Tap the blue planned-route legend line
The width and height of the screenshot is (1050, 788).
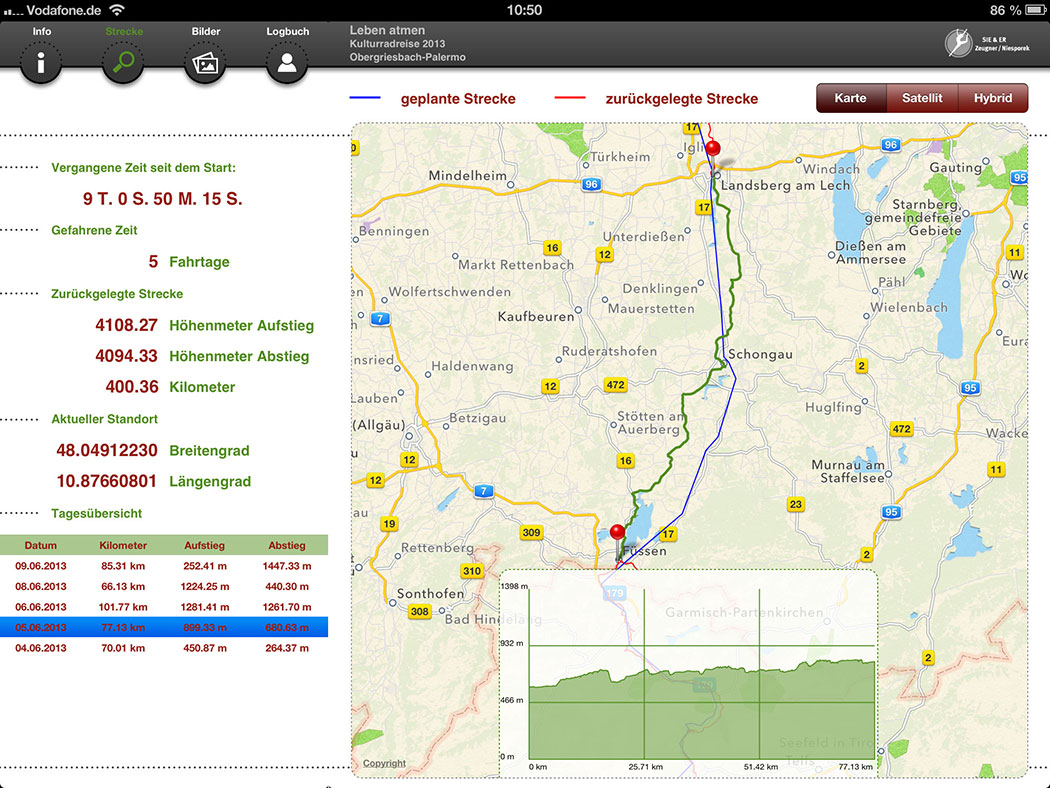click(x=365, y=98)
